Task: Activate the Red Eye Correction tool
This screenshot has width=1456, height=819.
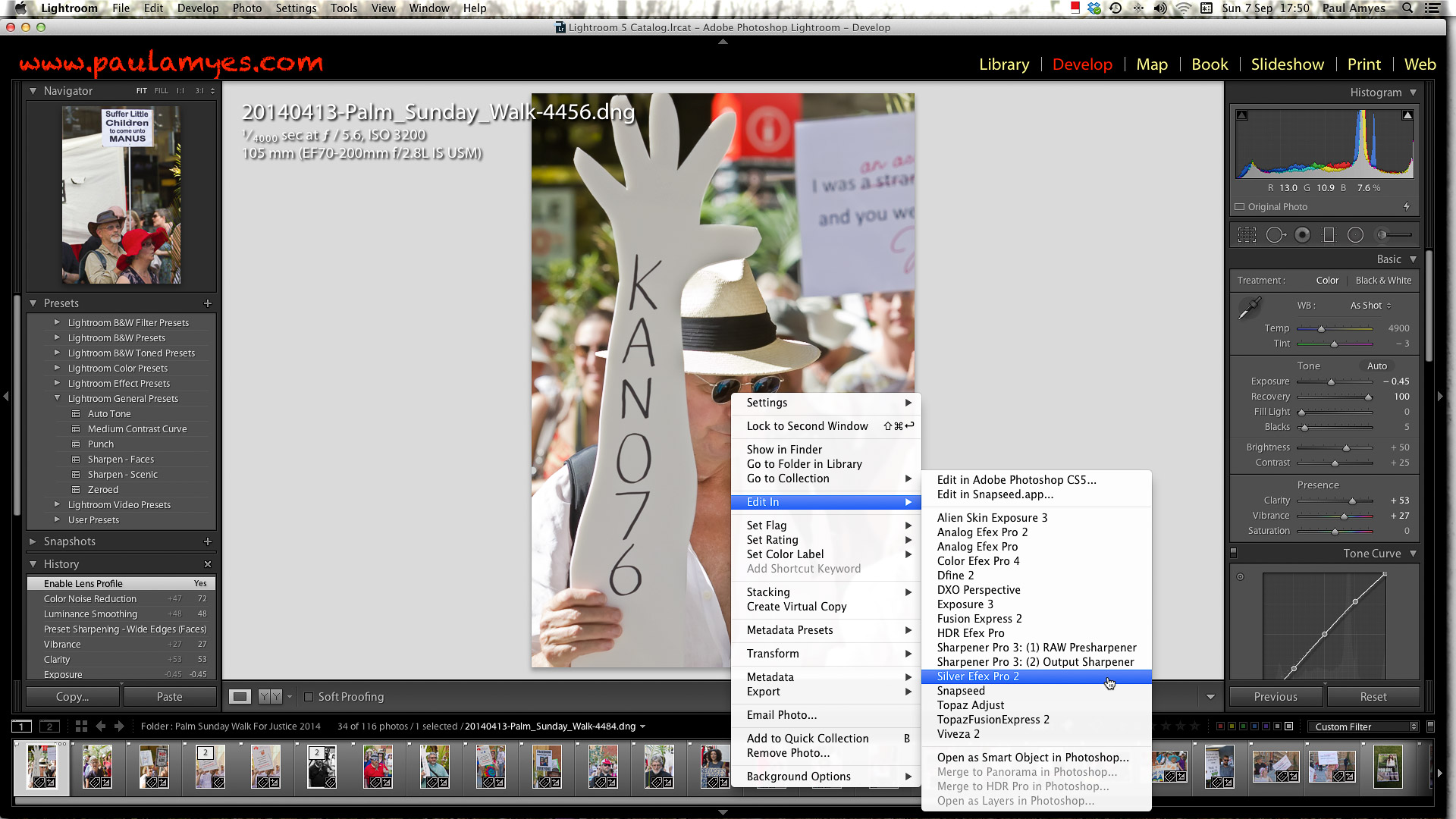Action: click(x=1302, y=235)
